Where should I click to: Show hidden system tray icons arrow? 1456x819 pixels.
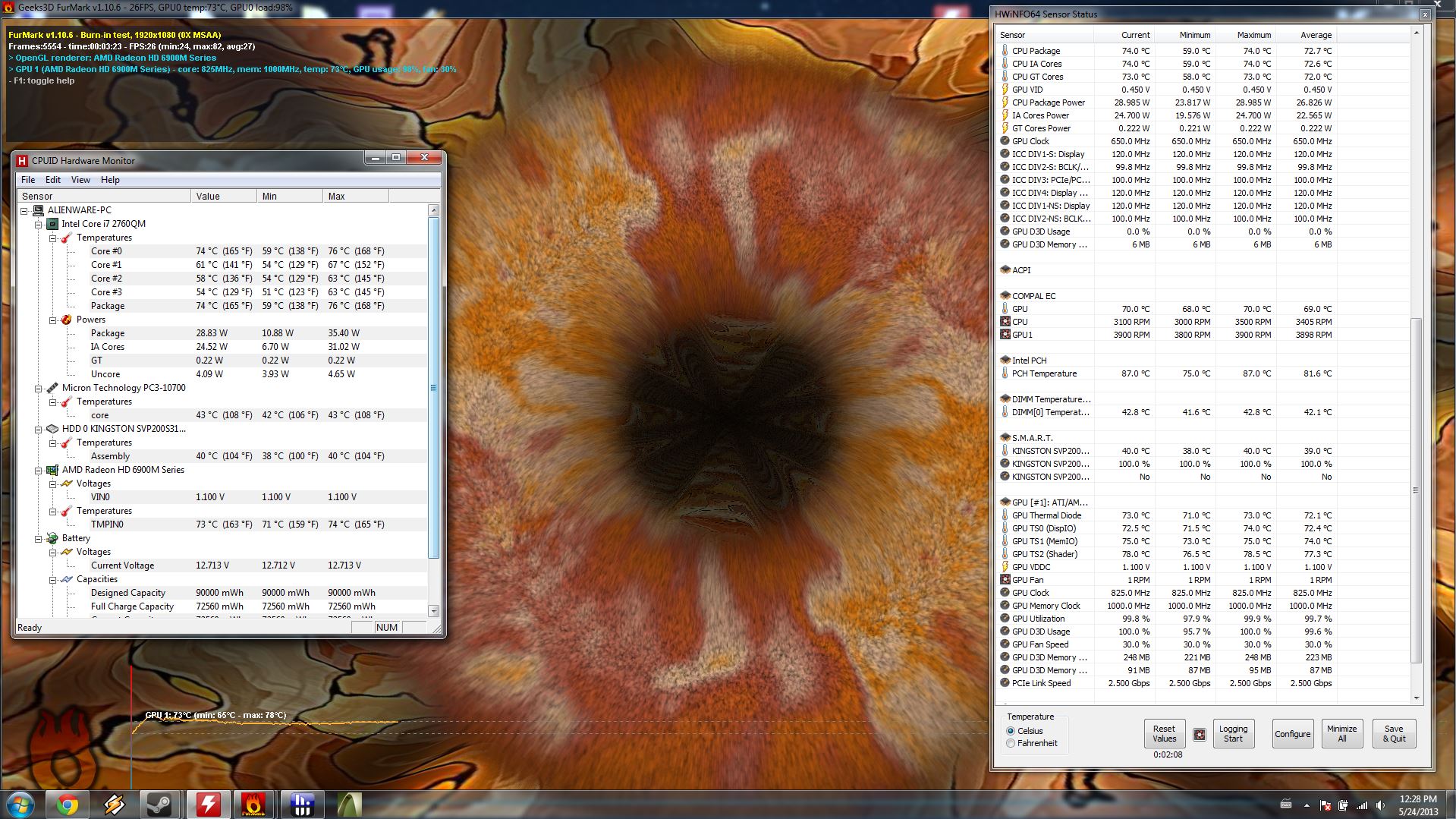(1307, 805)
